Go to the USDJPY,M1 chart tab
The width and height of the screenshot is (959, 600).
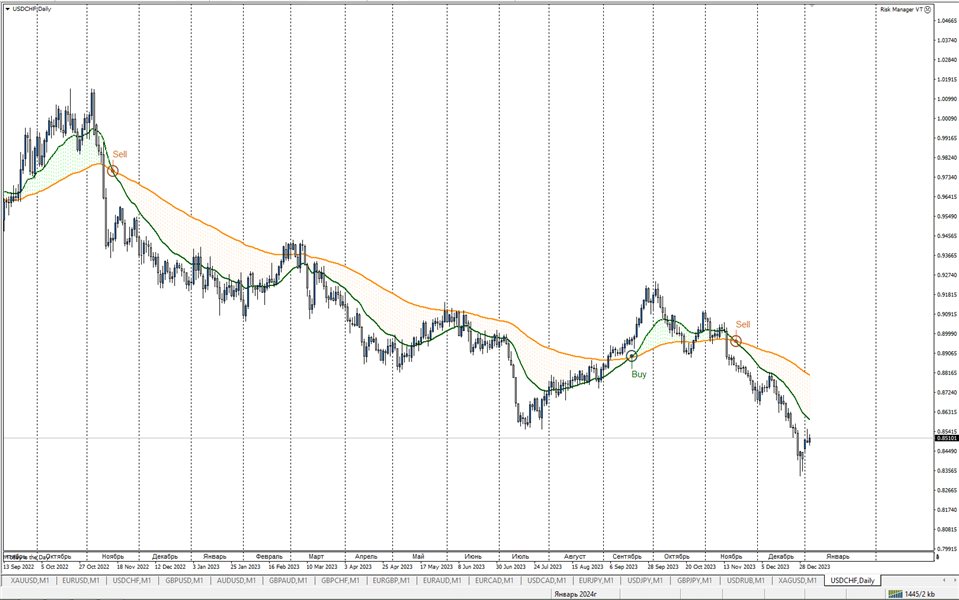[x=645, y=580]
